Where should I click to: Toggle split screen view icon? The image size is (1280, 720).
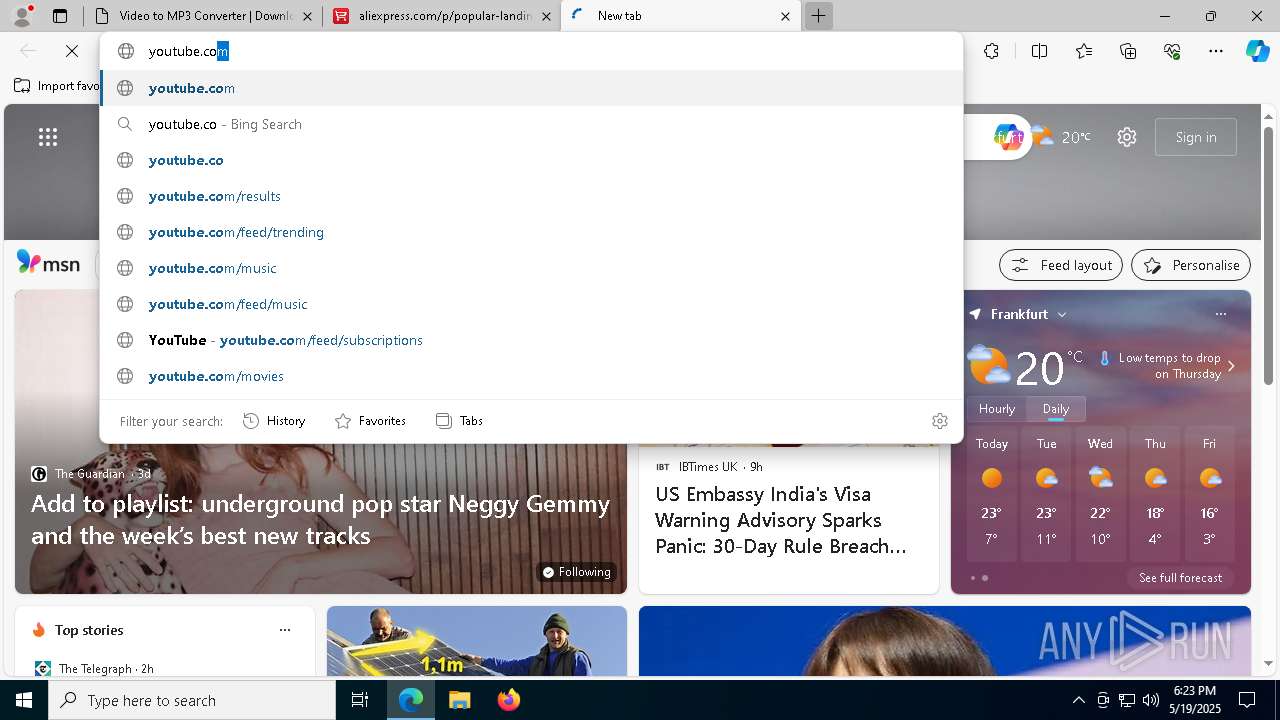[1039, 51]
